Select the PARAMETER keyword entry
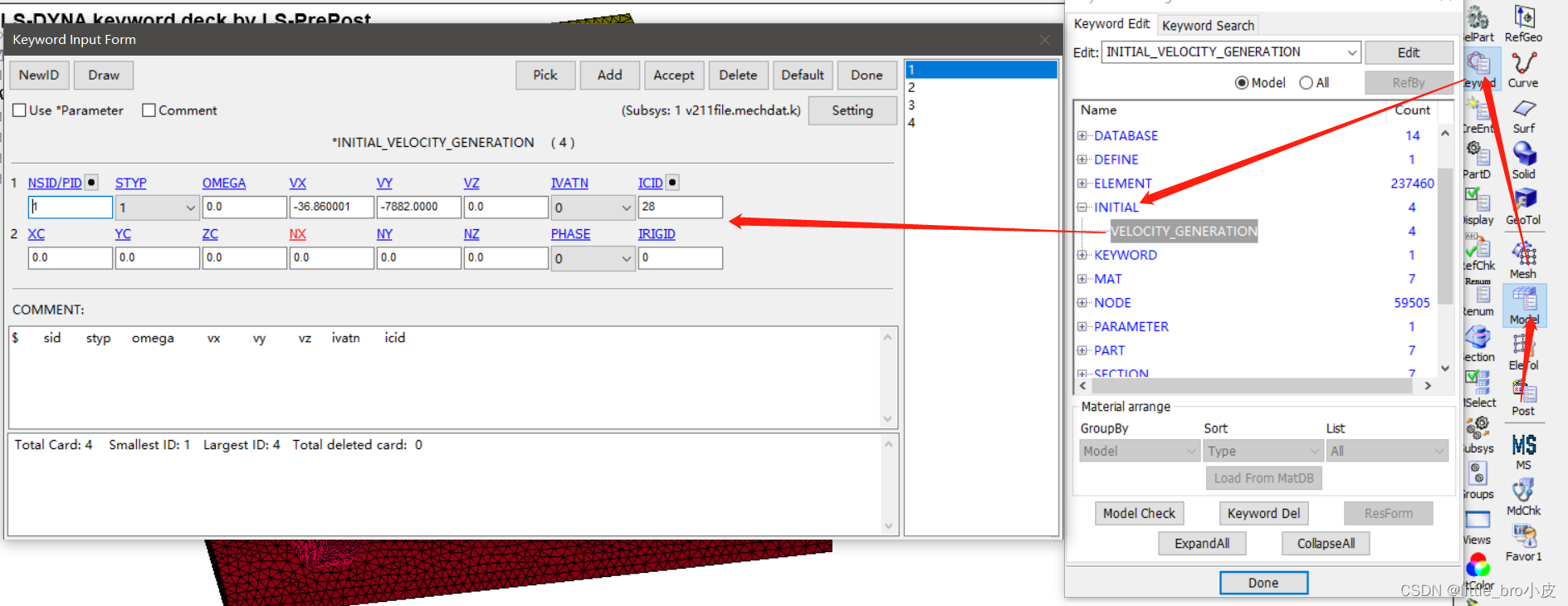The height and width of the screenshot is (606, 1568). coord(1131,327)
